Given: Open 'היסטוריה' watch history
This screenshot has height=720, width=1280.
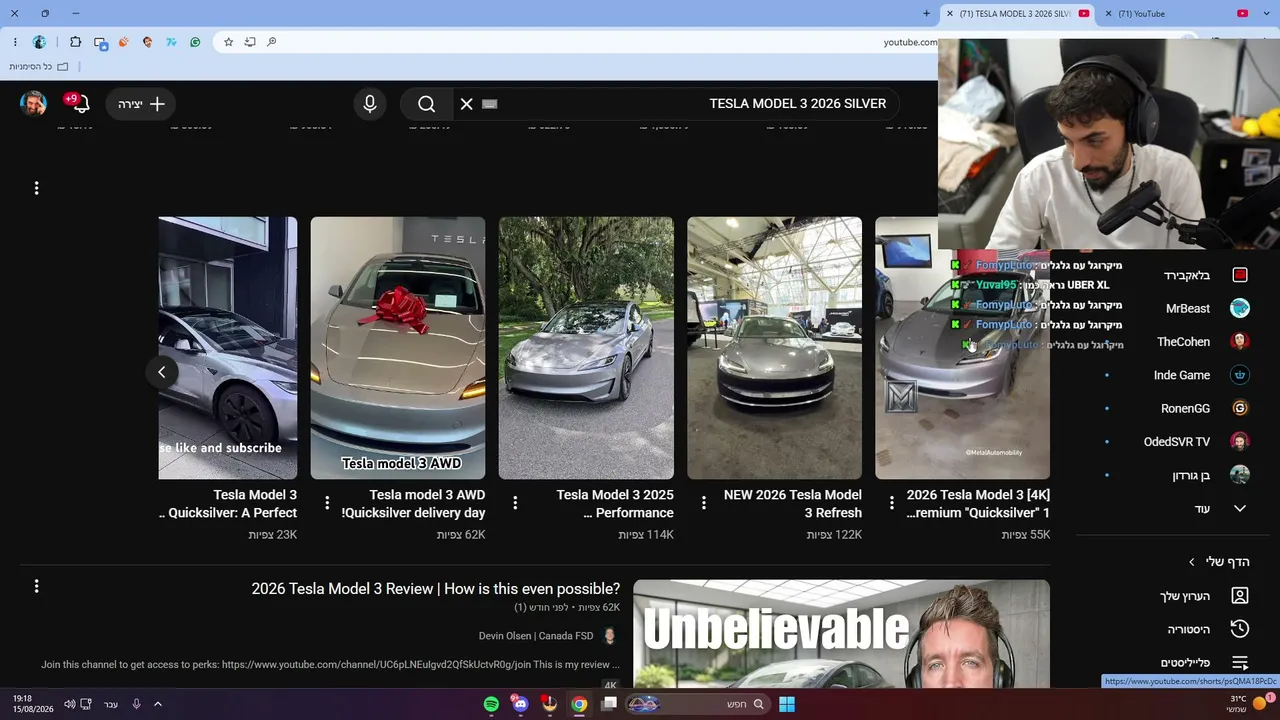Looking at the screenshot, I should [x=1208, y=629].
